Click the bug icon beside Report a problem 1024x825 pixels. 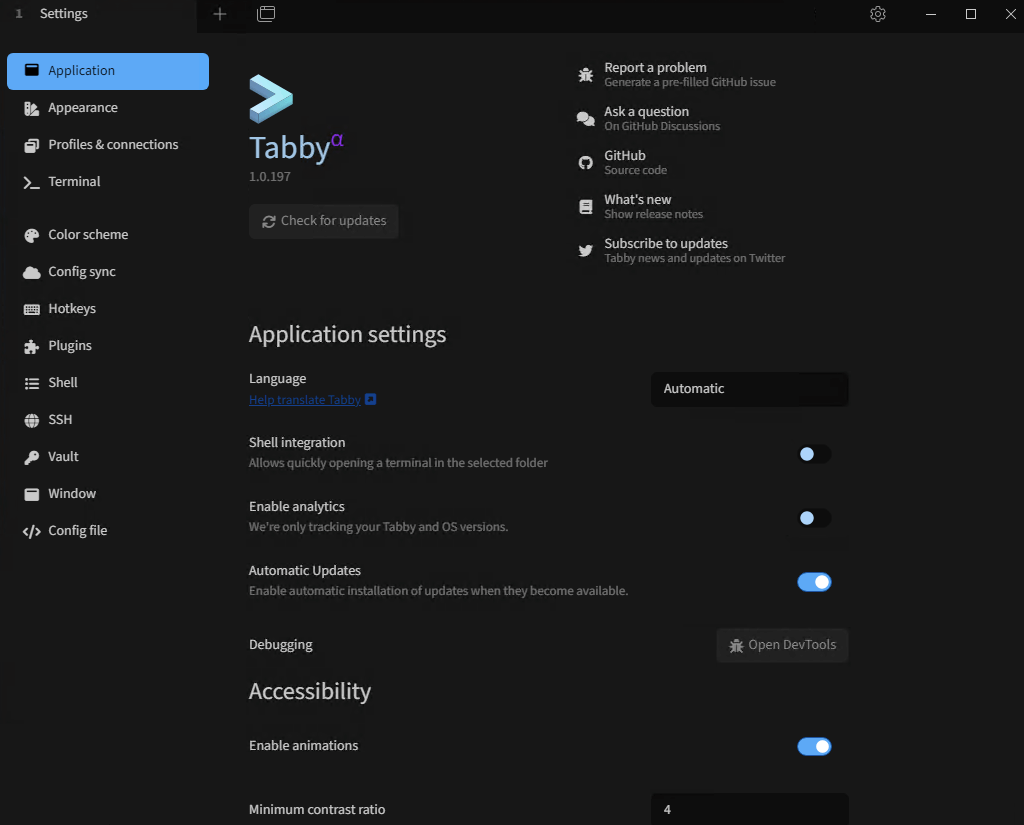586,75
